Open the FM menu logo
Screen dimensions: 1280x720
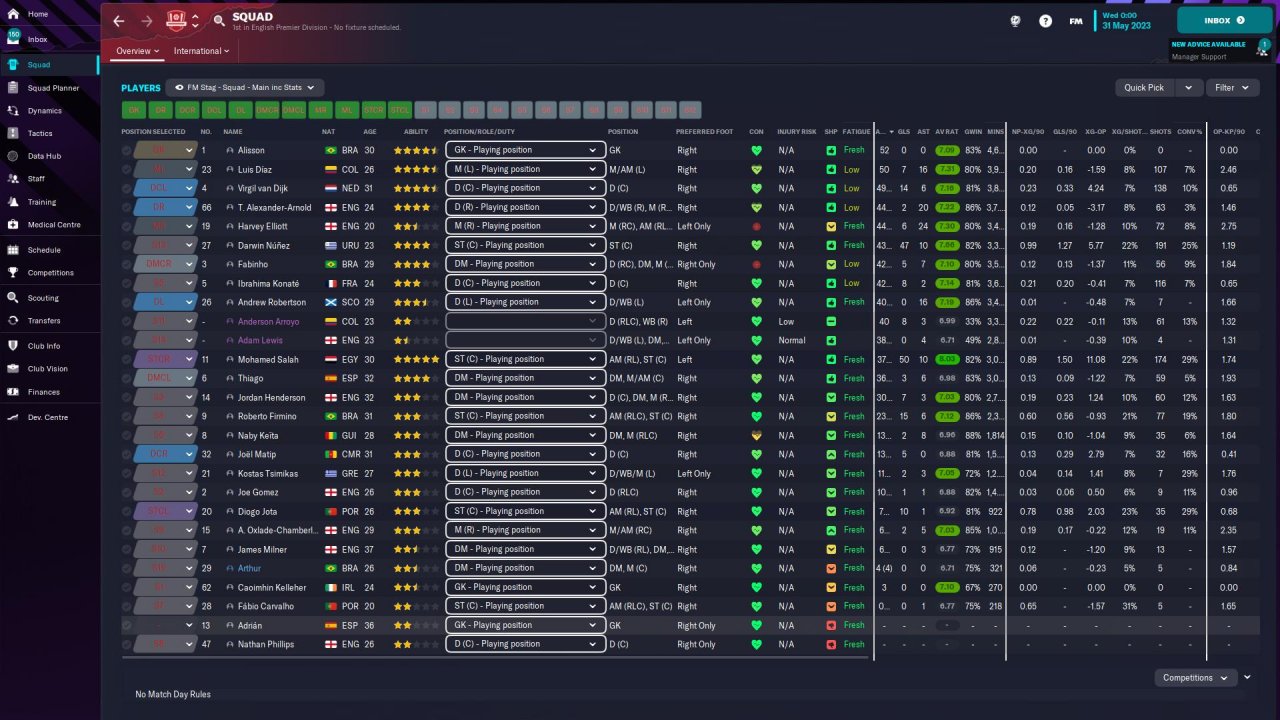1076,20
